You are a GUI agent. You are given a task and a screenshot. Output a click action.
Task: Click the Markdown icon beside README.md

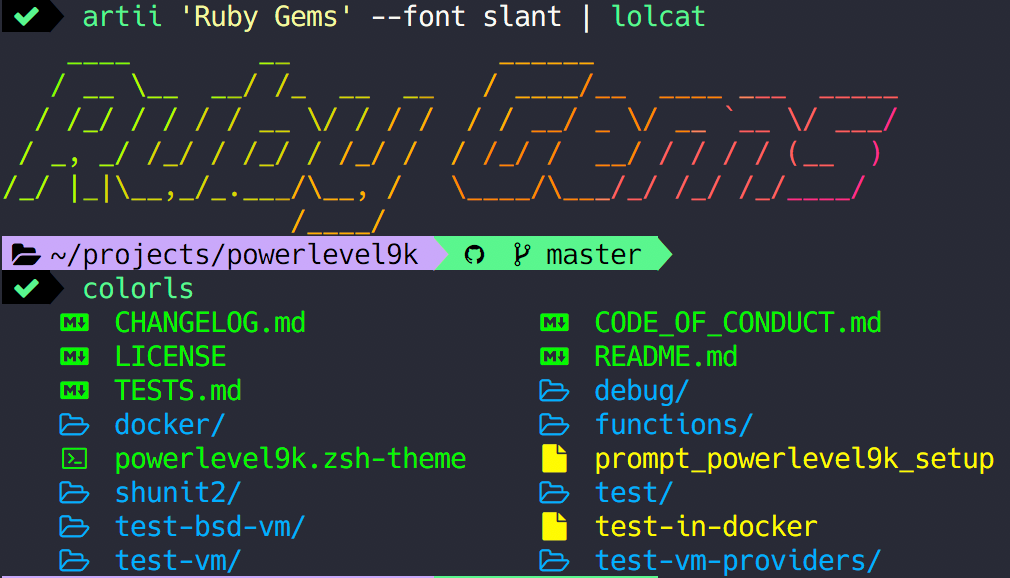(554, 356)
